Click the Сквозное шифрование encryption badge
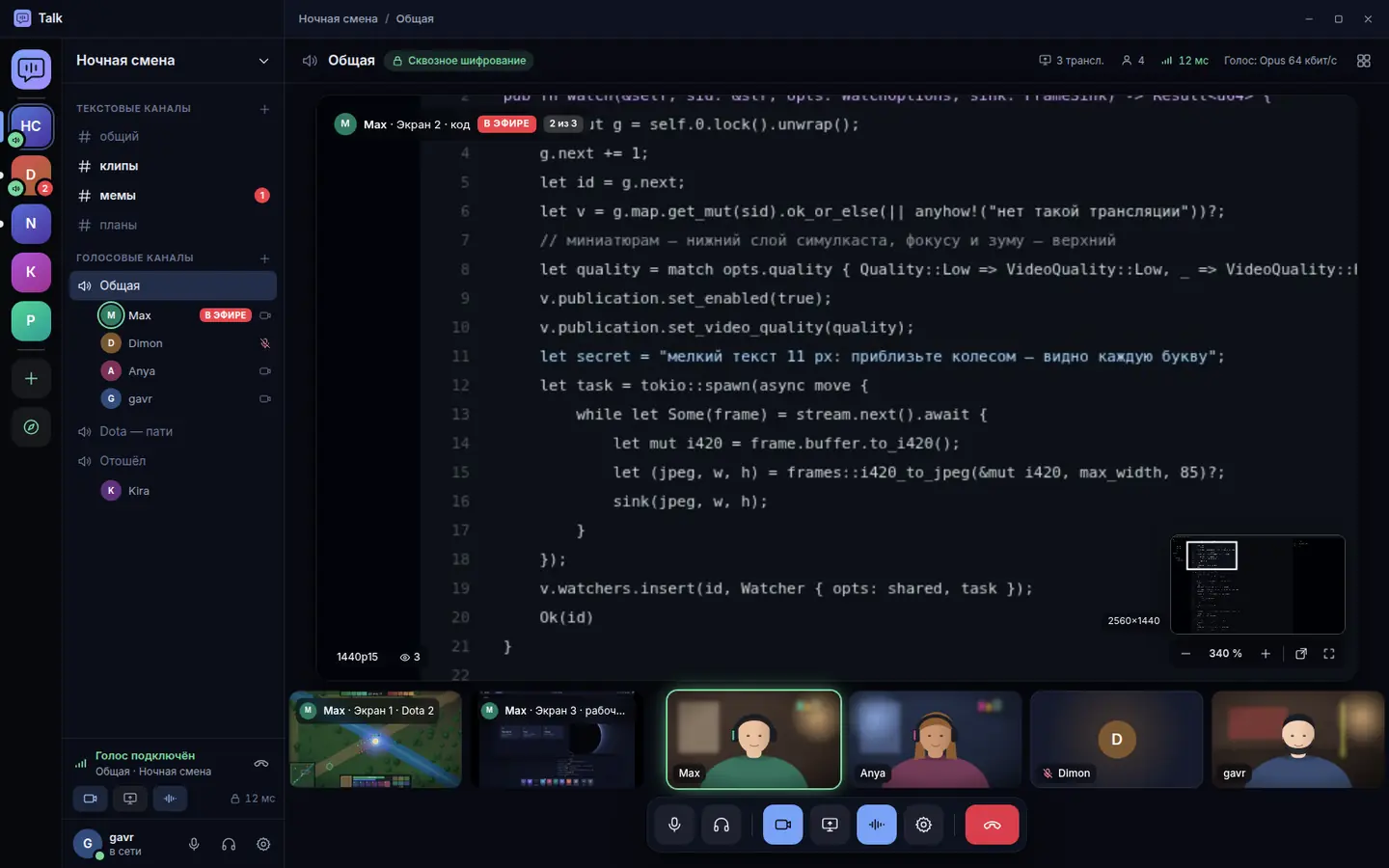Image resolution: width=1389 pixels, height=868 pixels. [459, 61]
